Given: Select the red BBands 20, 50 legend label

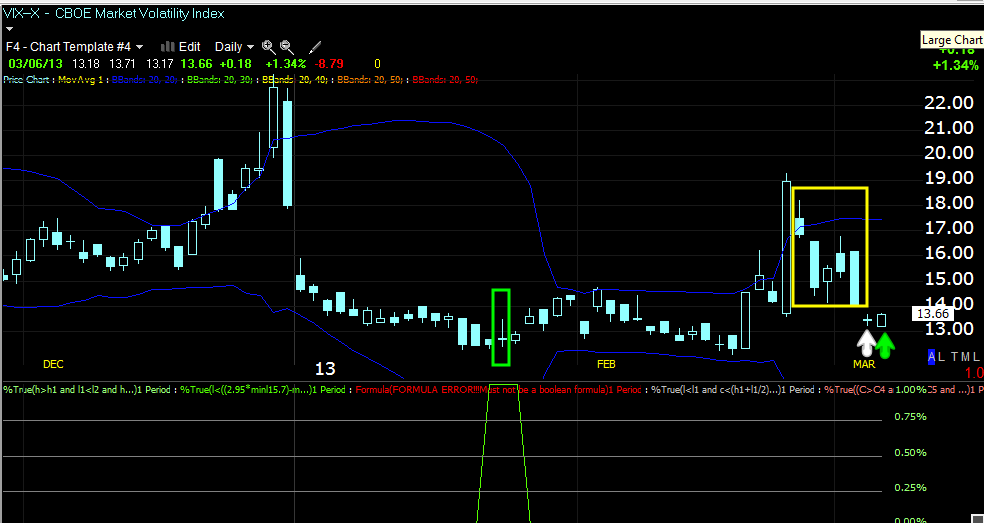Looking at the screenshot, I should [446, 80].
